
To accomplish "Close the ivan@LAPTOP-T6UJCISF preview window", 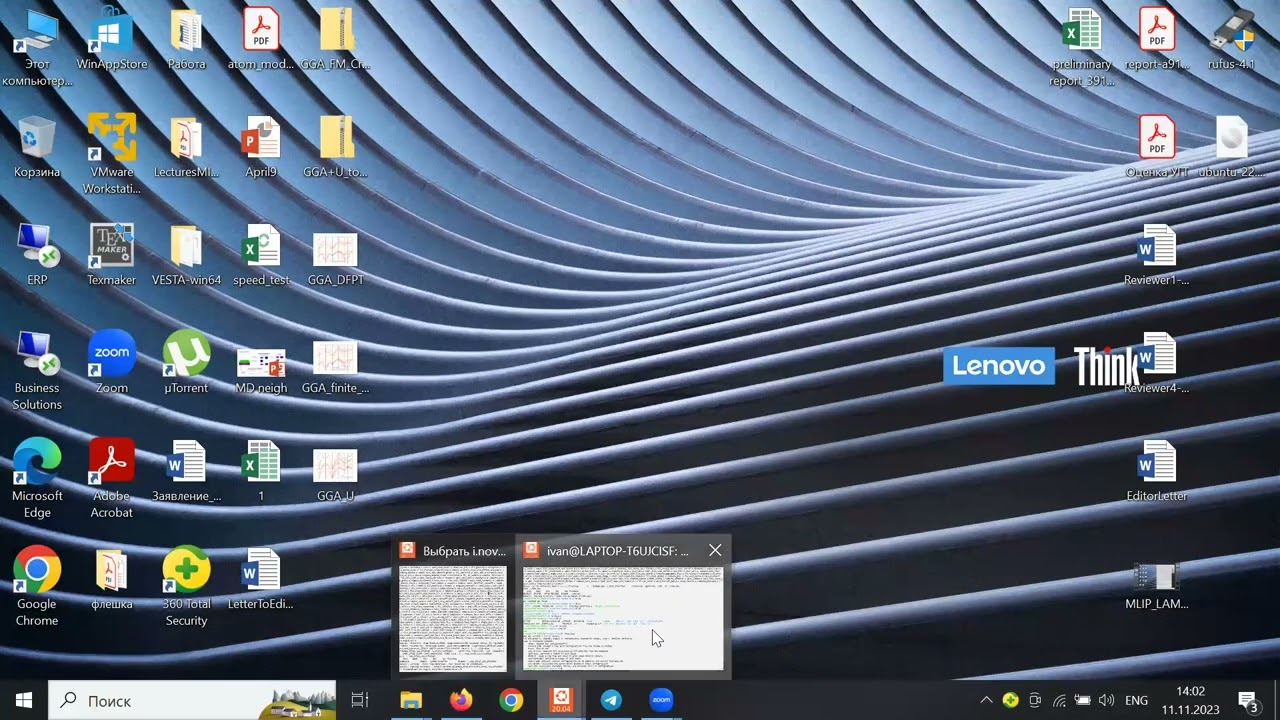I will (715, 550).
